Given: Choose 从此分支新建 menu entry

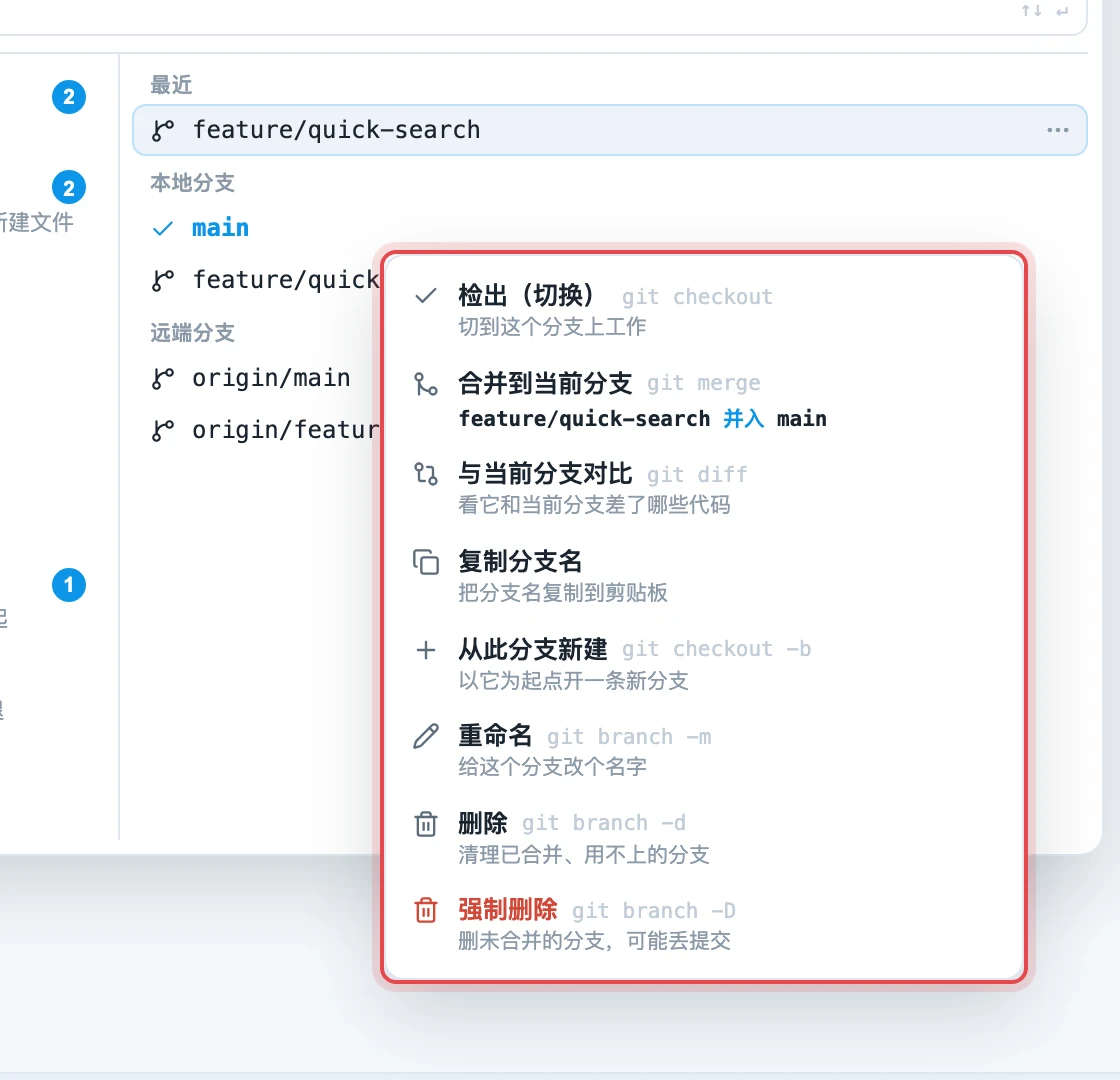Looking at the screenshot, I should coord(704,664).
